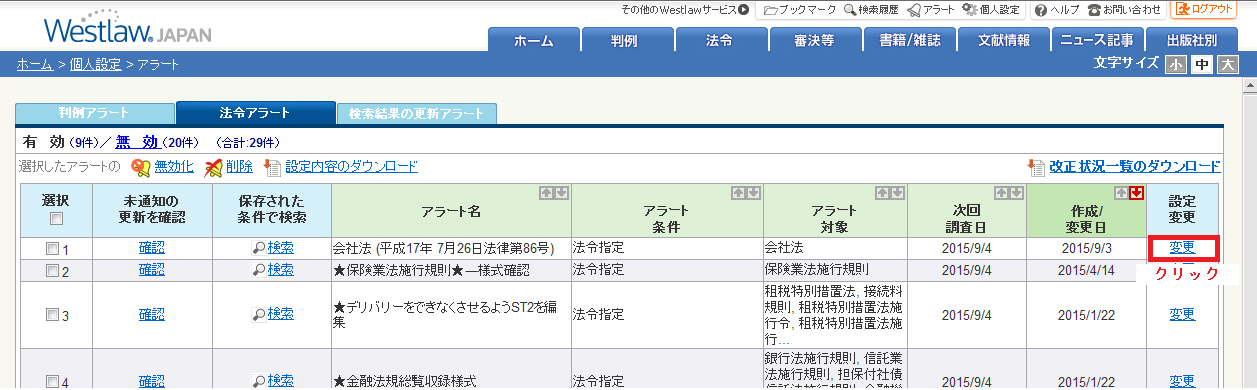Click the 検索履歴 magnifier icon
The width and height of the screenshot is (1257, 390).
[850, 9]
